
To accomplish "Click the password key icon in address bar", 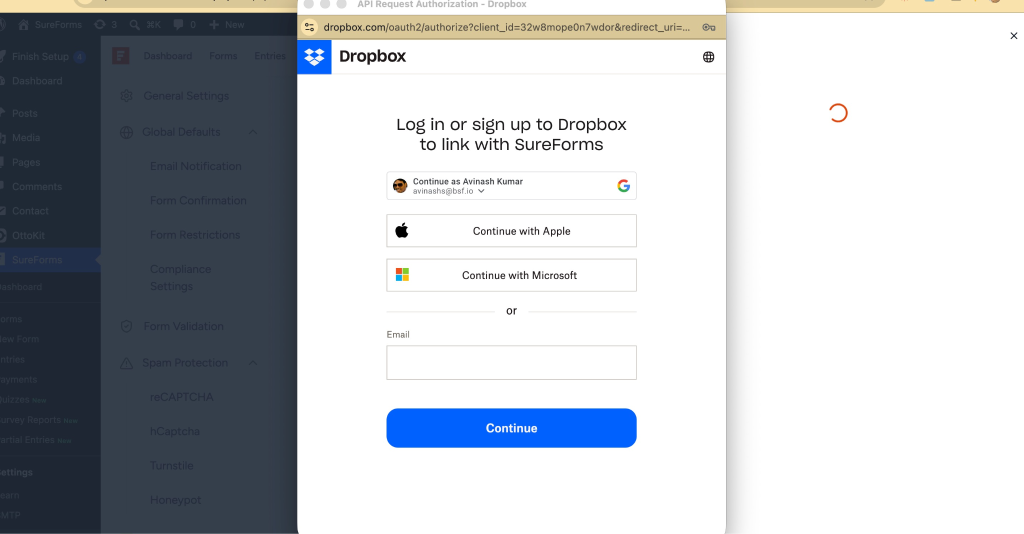I will pos(709,27).
